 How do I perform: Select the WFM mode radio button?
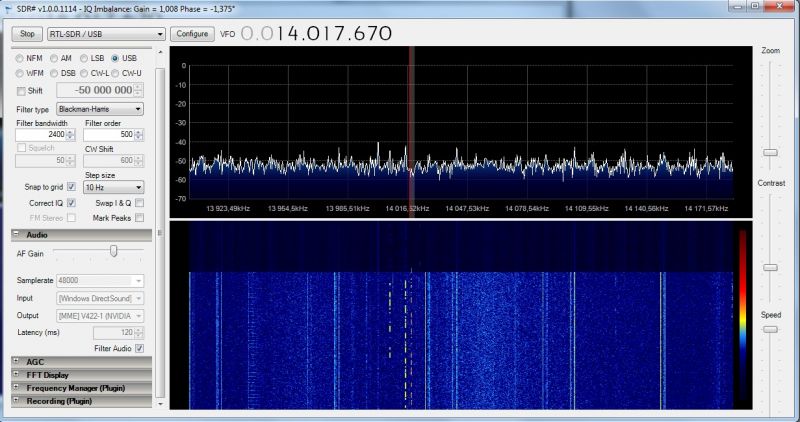click(19, 73)
